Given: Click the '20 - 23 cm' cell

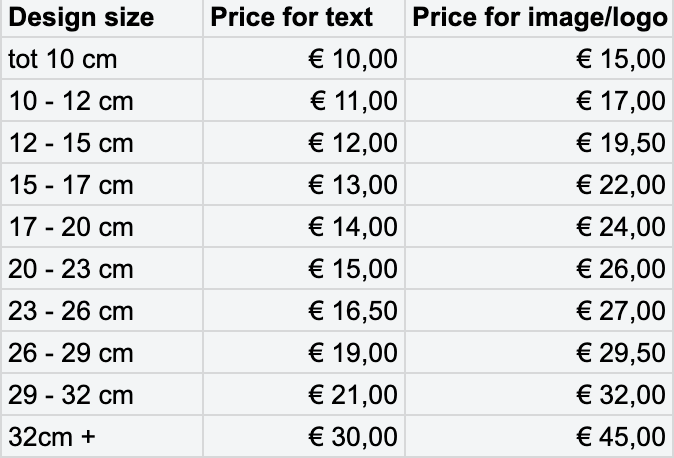Looking at the screenshot, I should (71, 270).
